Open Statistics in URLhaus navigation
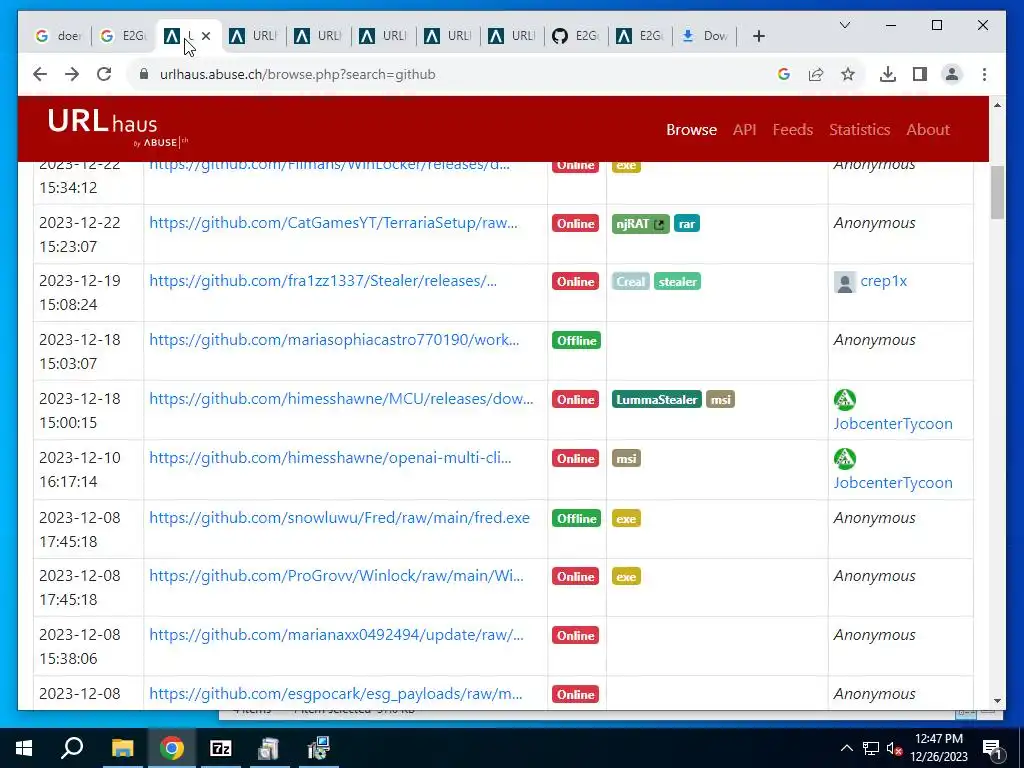This screenshot has width=1024, height=768. [x=859, y=129]
